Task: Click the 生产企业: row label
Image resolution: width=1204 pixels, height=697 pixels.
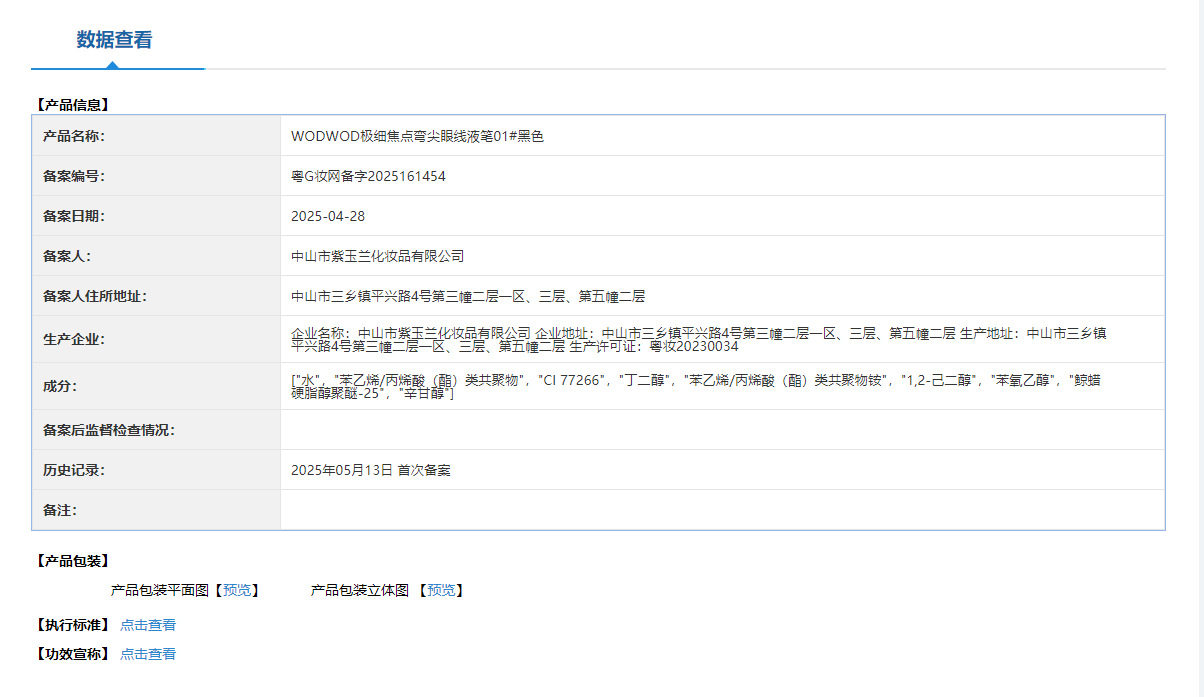Action: 74,339
